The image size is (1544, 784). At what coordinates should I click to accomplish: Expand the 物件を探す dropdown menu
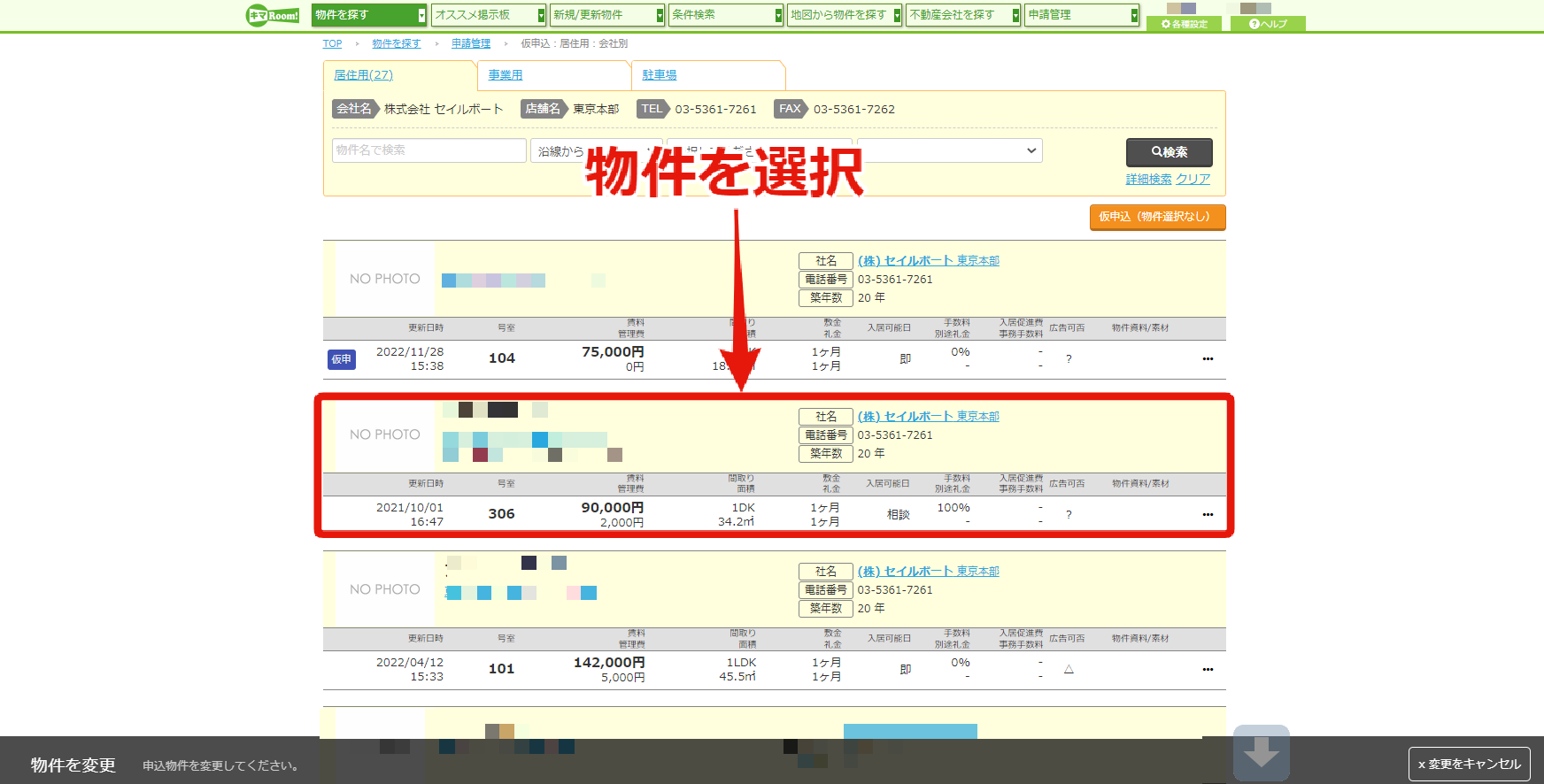pyautogui.click(x=369, y=15)
